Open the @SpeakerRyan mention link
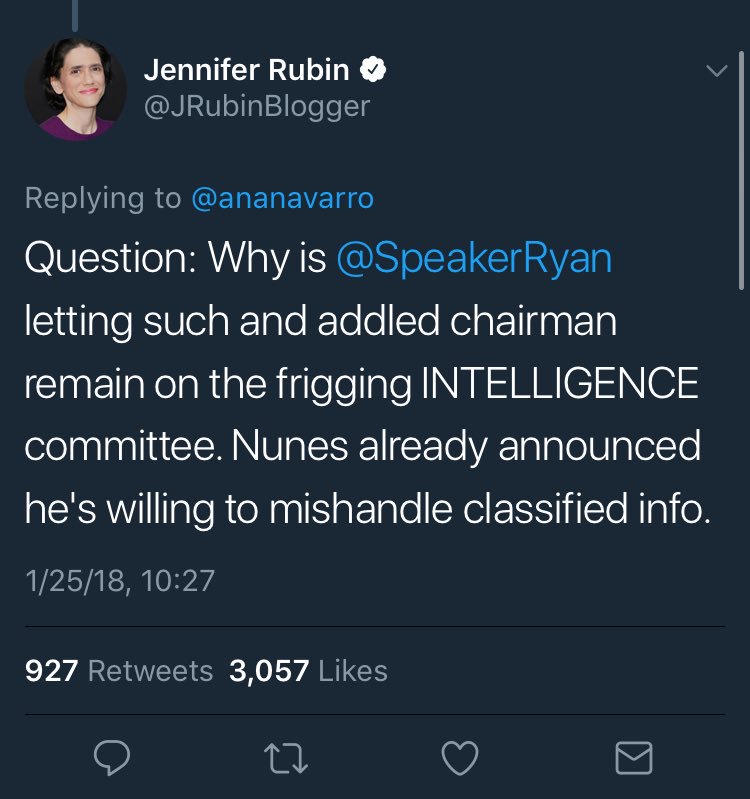750x799 pixels. pos(474,260)
